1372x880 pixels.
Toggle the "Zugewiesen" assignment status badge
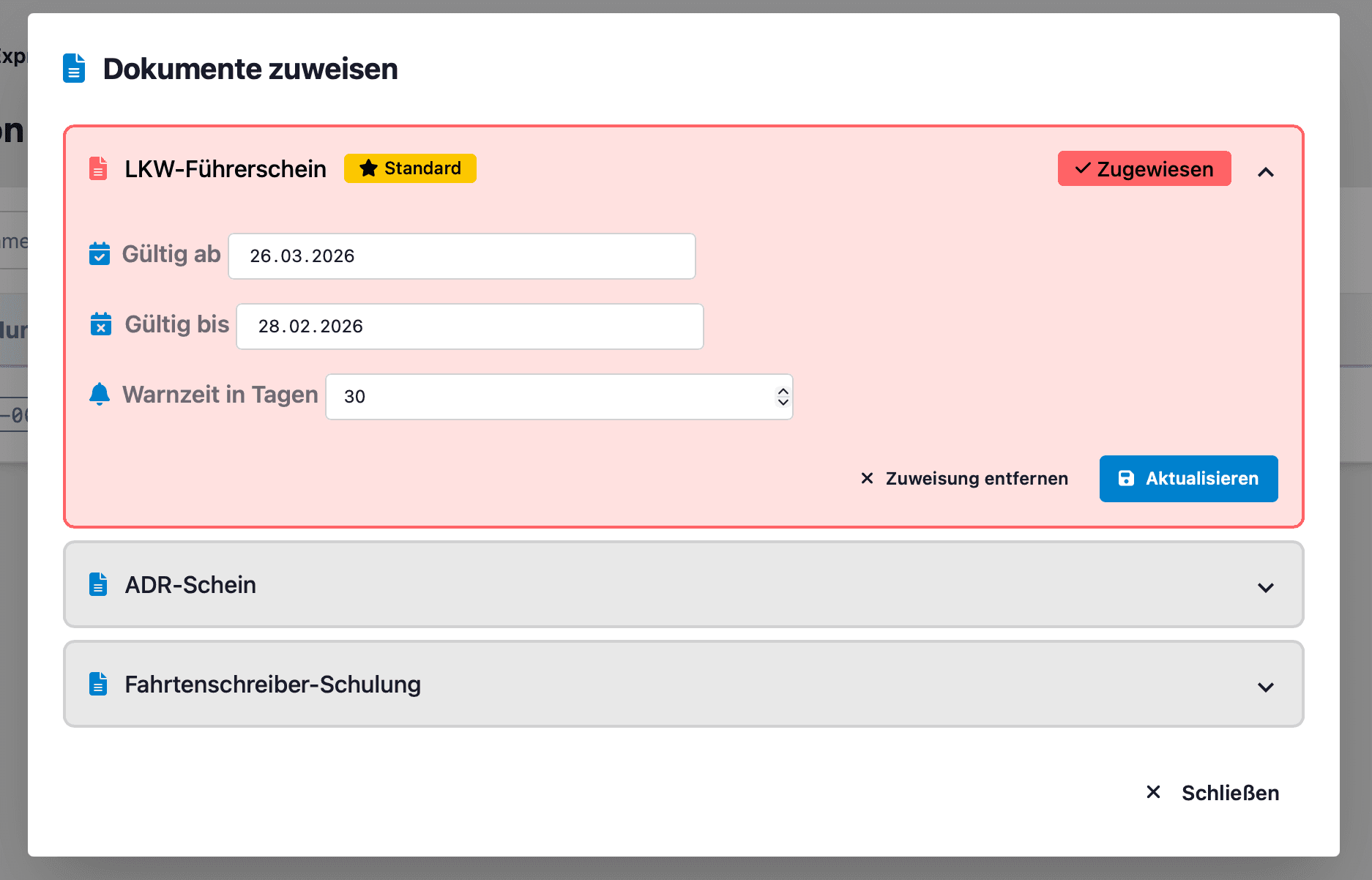1144,168
